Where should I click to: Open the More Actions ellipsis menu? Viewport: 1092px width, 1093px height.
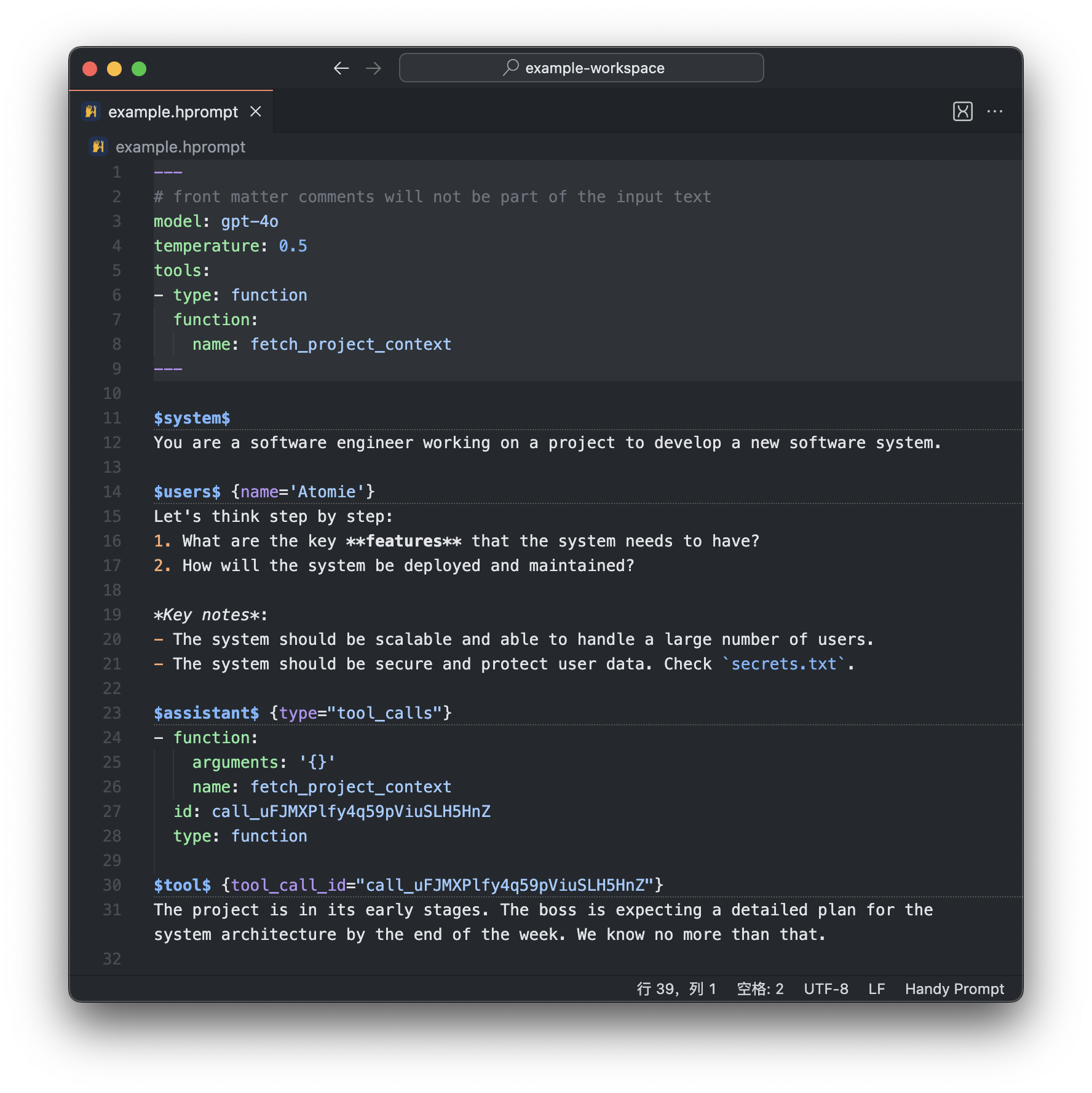point(995,111)
